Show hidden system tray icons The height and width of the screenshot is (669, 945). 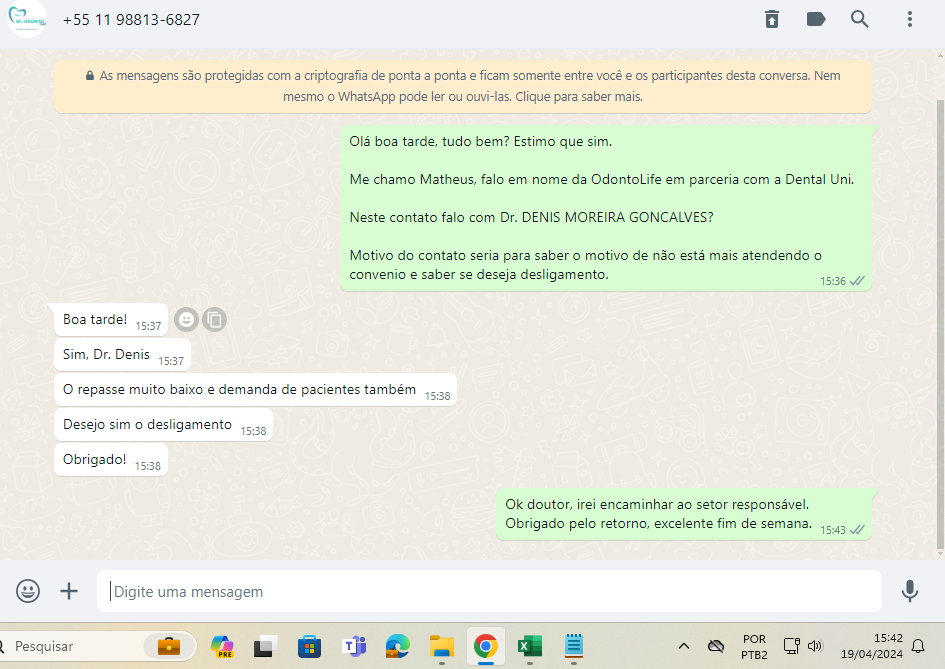click(683, 646)
